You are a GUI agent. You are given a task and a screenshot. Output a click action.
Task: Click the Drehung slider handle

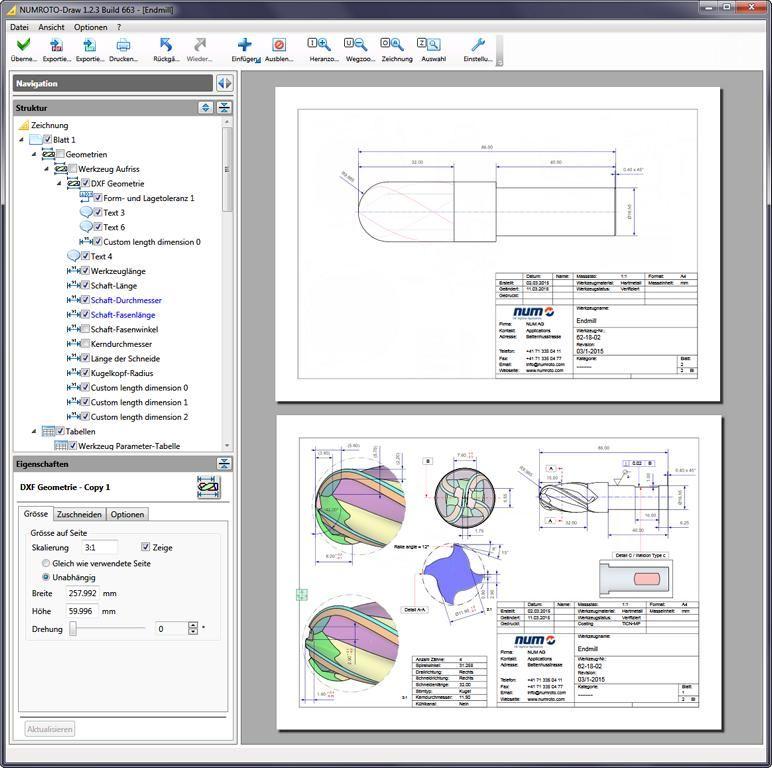tap(73, 629)
